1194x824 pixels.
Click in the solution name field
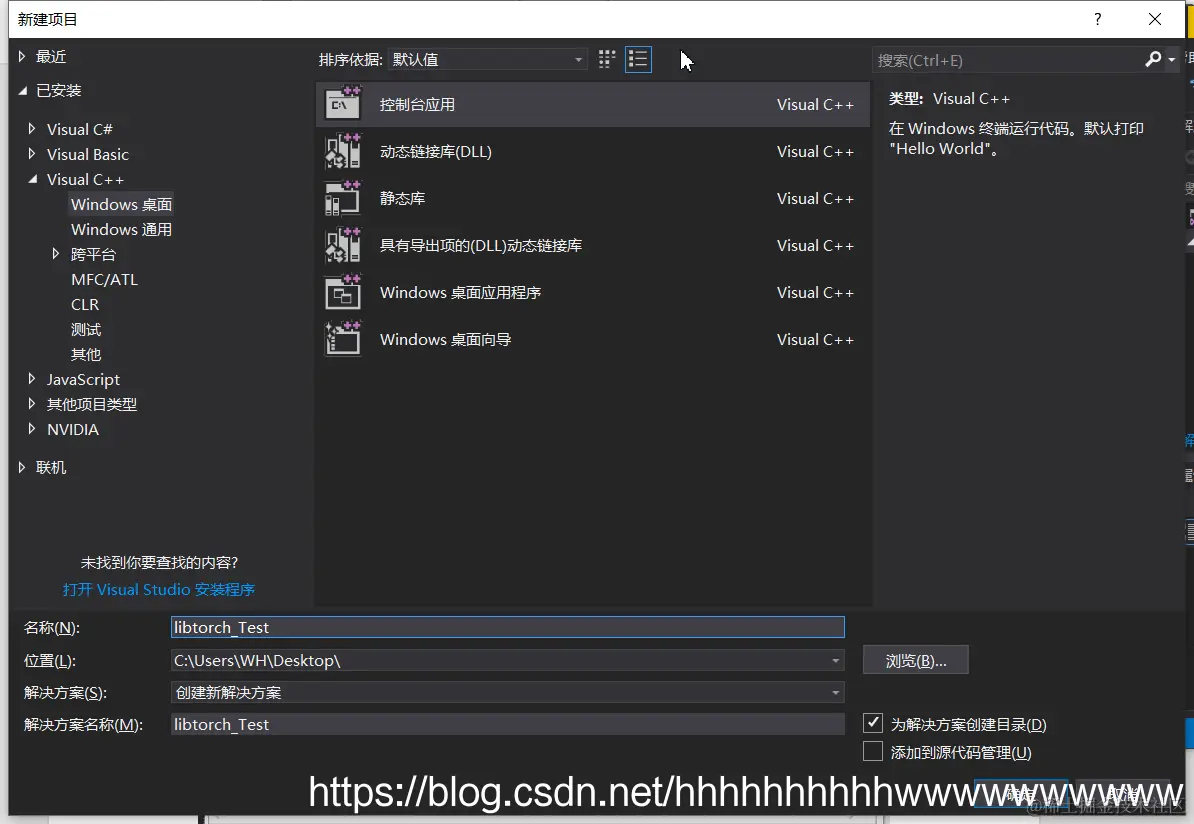(x=507, y=724)
